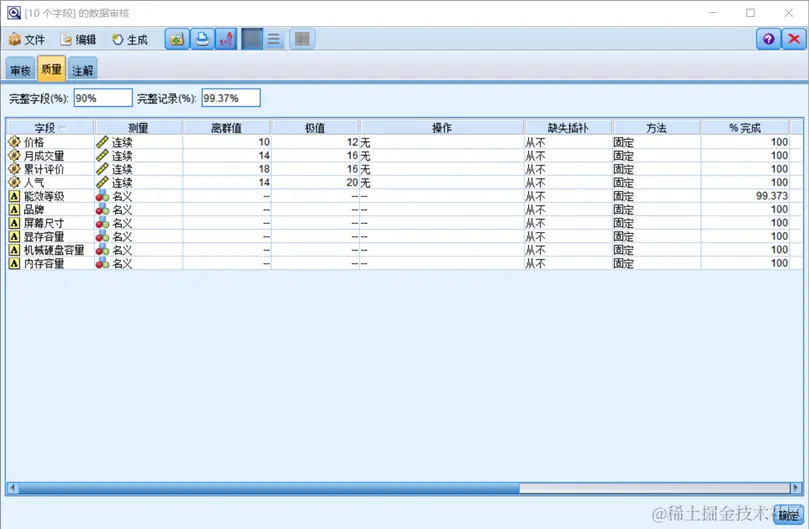The image size is (809, 529).
Task: Click the 完整字段(%) field showing 90%
Action: [103, 98]
